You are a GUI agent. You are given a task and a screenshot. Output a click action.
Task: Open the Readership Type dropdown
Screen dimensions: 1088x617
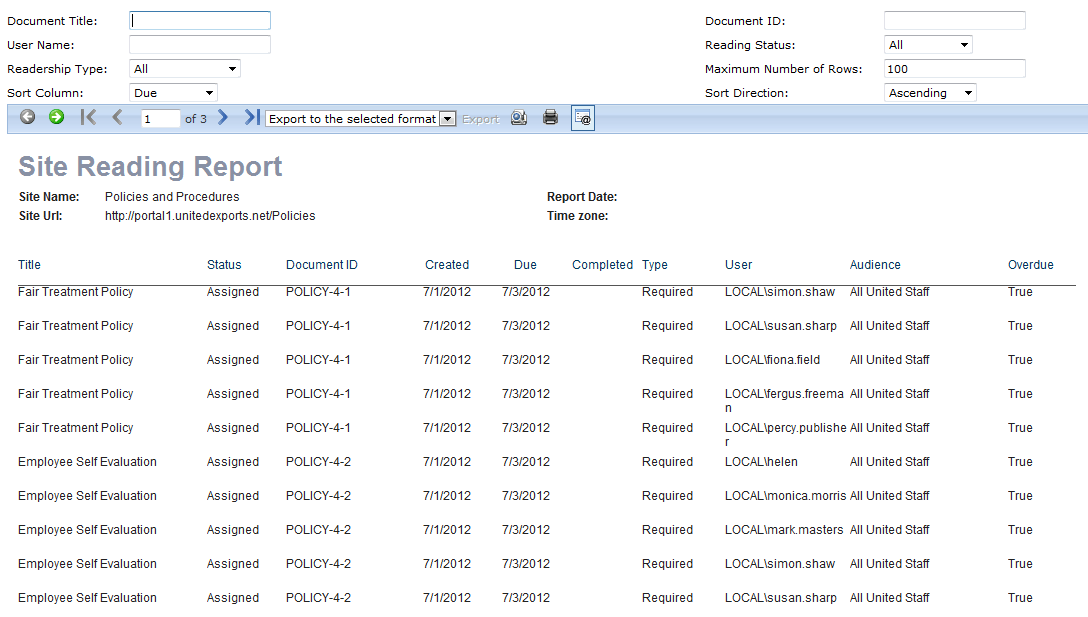[x=185, y=69]
